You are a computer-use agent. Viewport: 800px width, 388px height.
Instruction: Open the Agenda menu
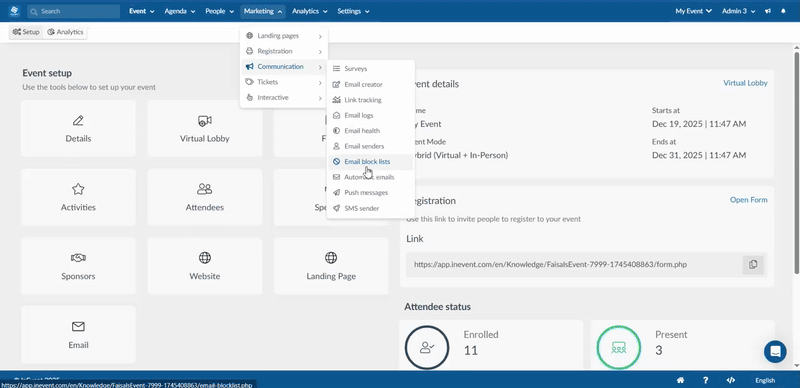[x=180, y=11]
